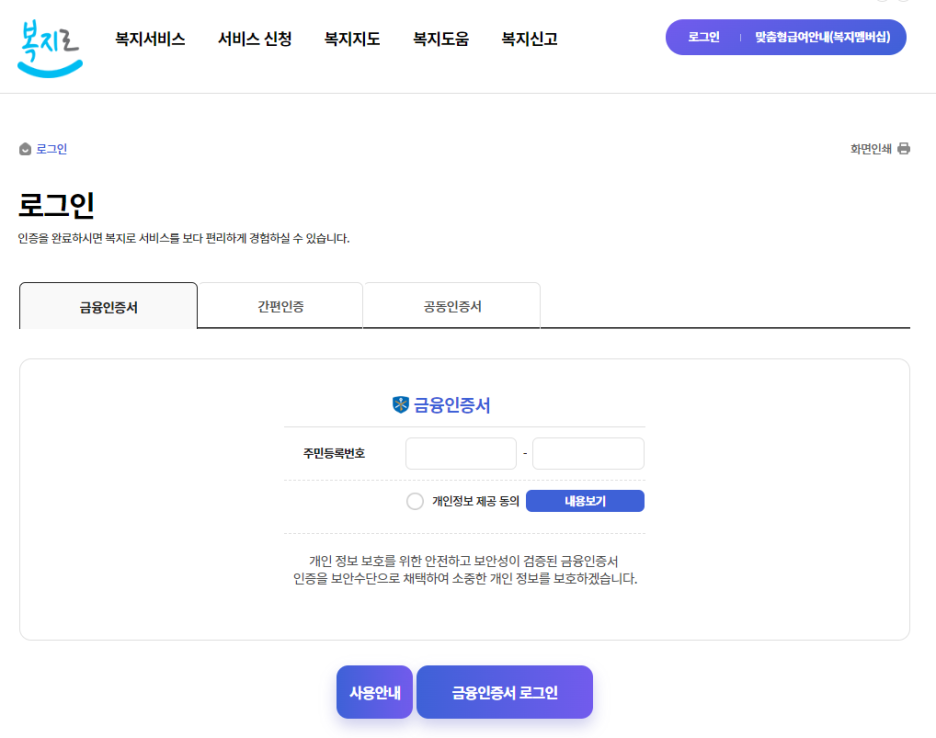Select the 금융인증서 tab
Image resolution: width=936 pixels, height=738 pixels.
[x=108, y=305]
